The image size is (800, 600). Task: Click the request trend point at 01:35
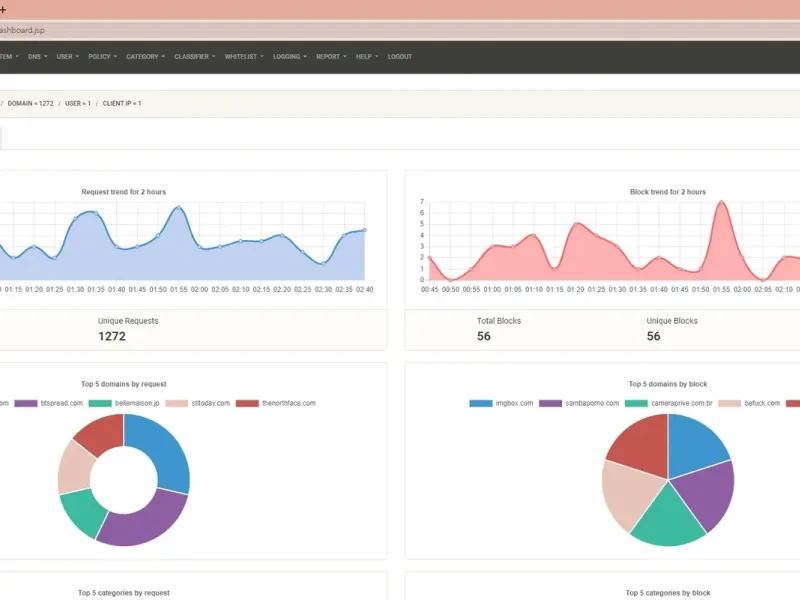tap(95, 213)
